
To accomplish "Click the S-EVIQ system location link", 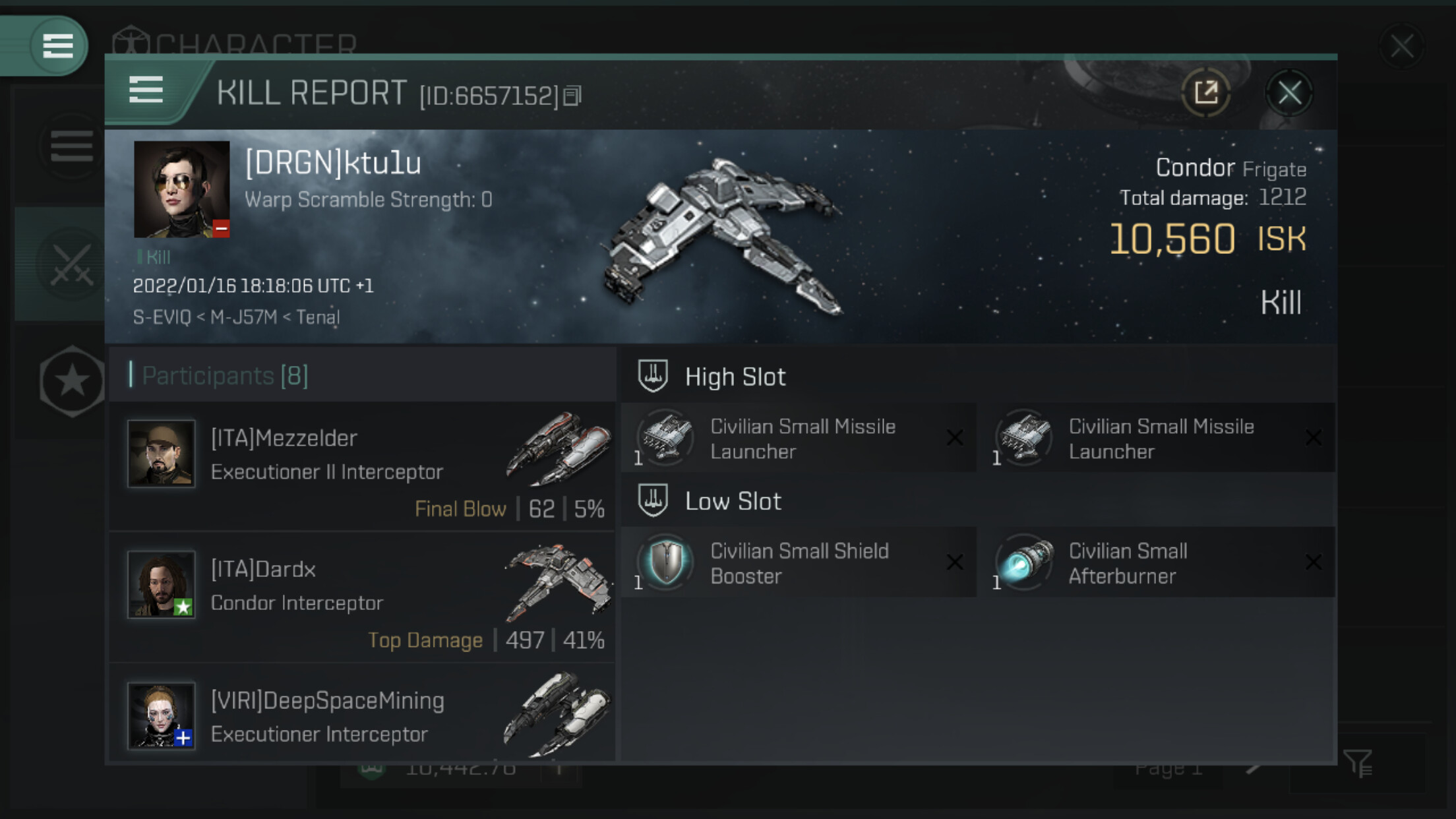I will click(162, 317).
